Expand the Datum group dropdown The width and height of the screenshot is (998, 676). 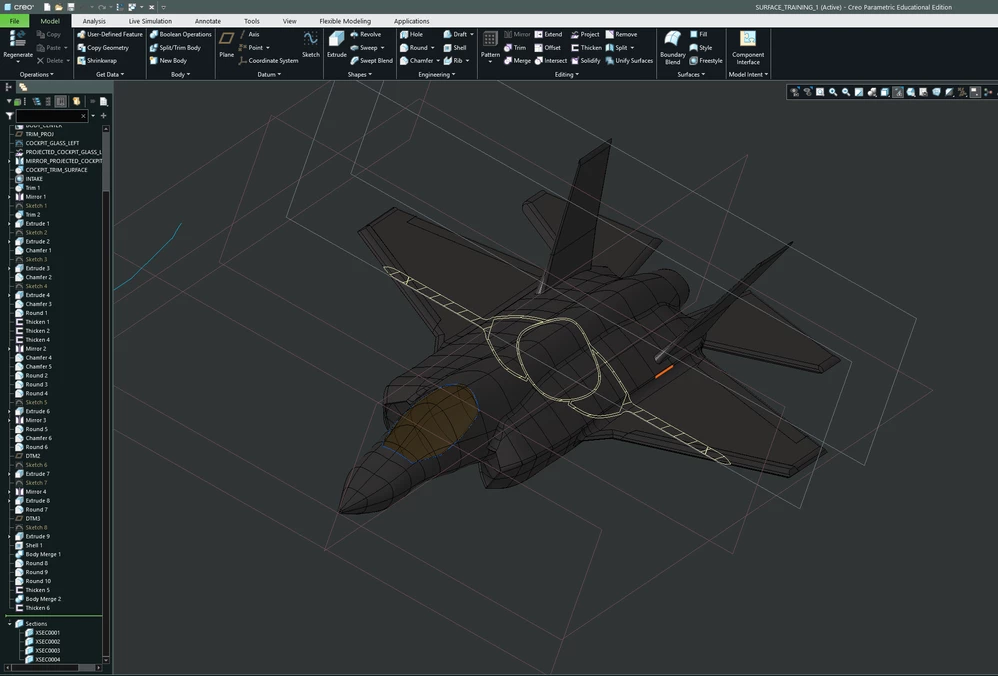point(269,74)
